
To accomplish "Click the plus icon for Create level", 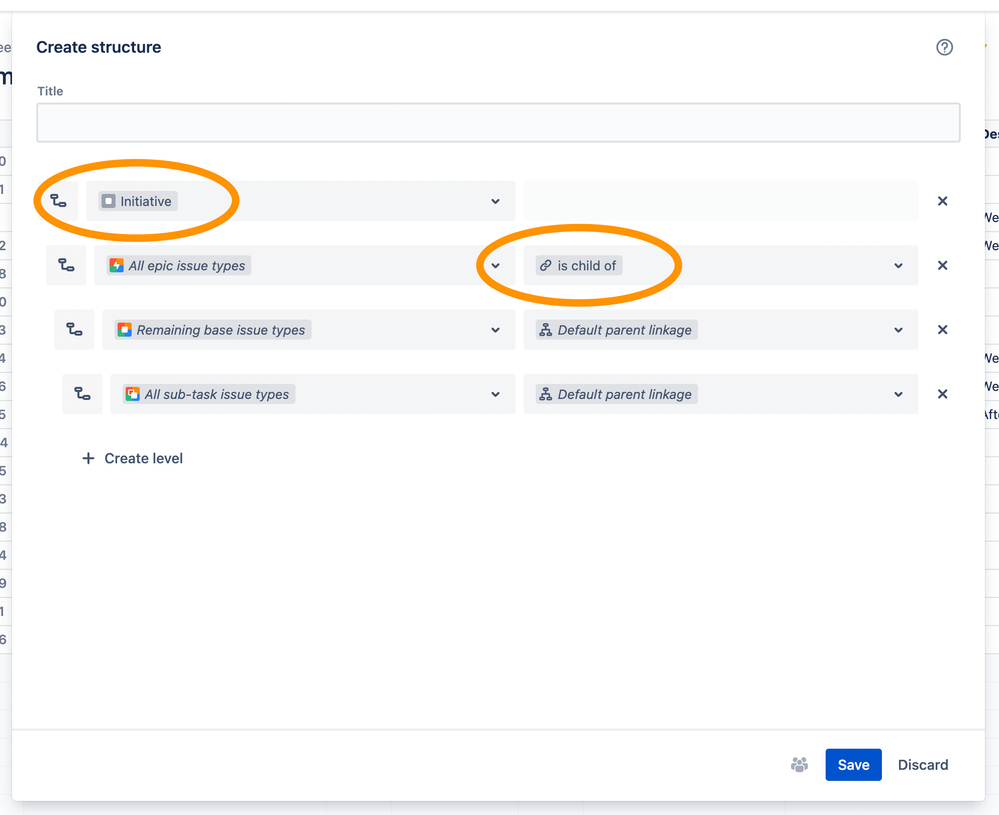I will point(89,458).
